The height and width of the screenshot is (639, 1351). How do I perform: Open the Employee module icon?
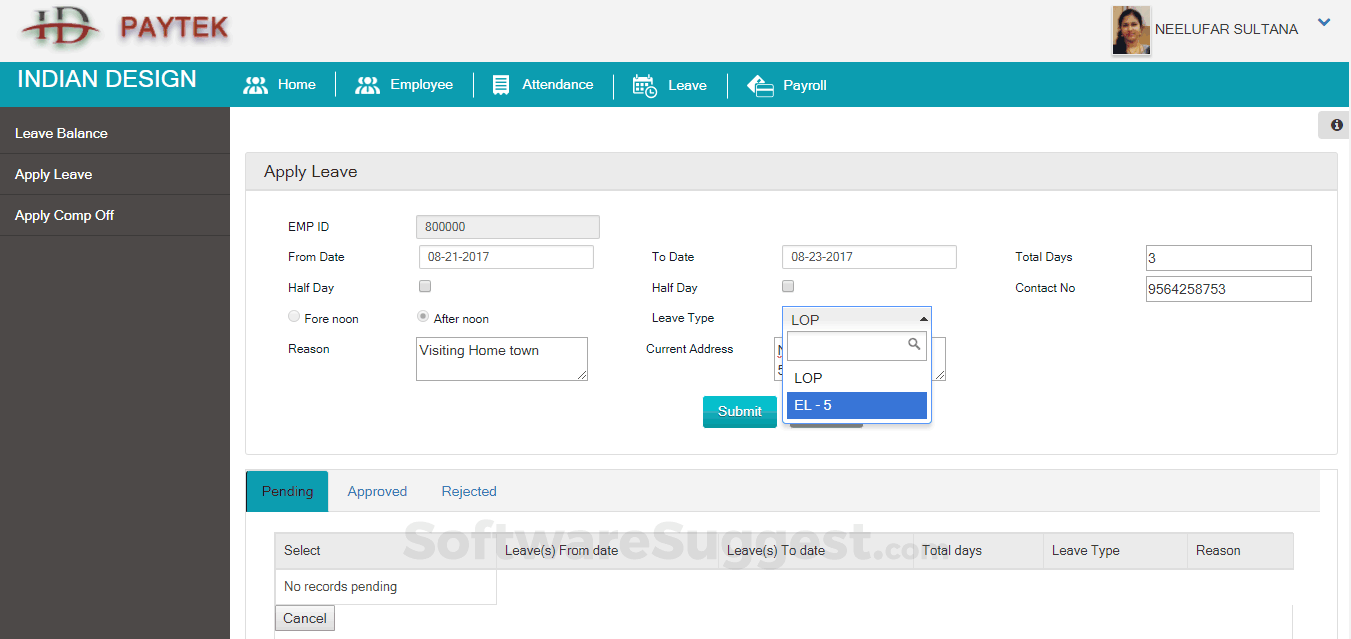pos(367,85)
